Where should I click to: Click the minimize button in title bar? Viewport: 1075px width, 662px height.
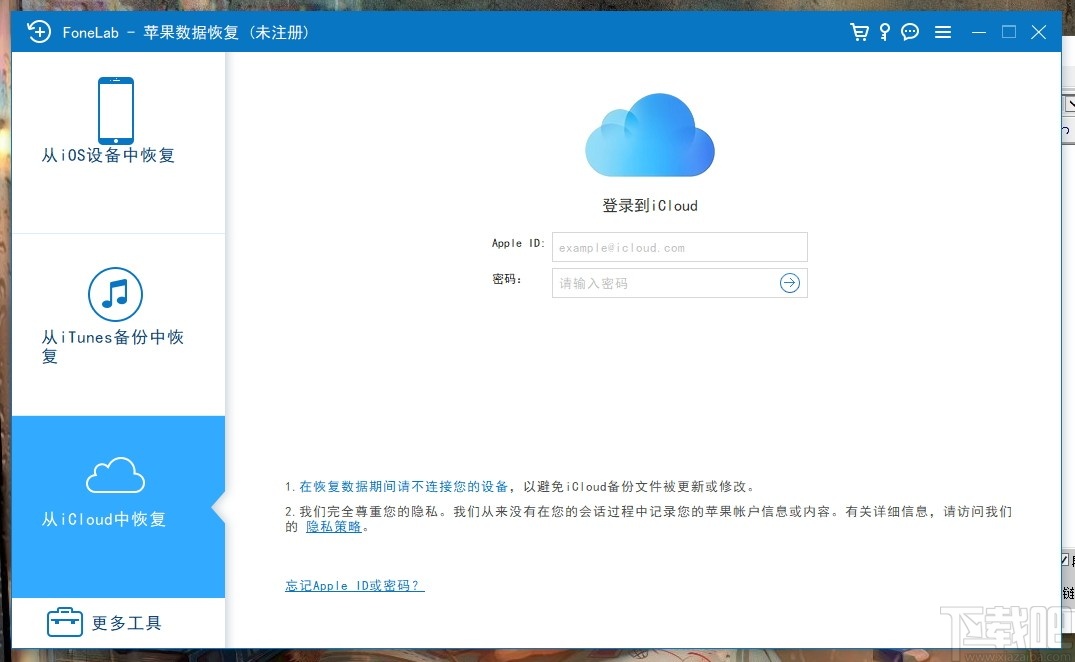point(978,31)
